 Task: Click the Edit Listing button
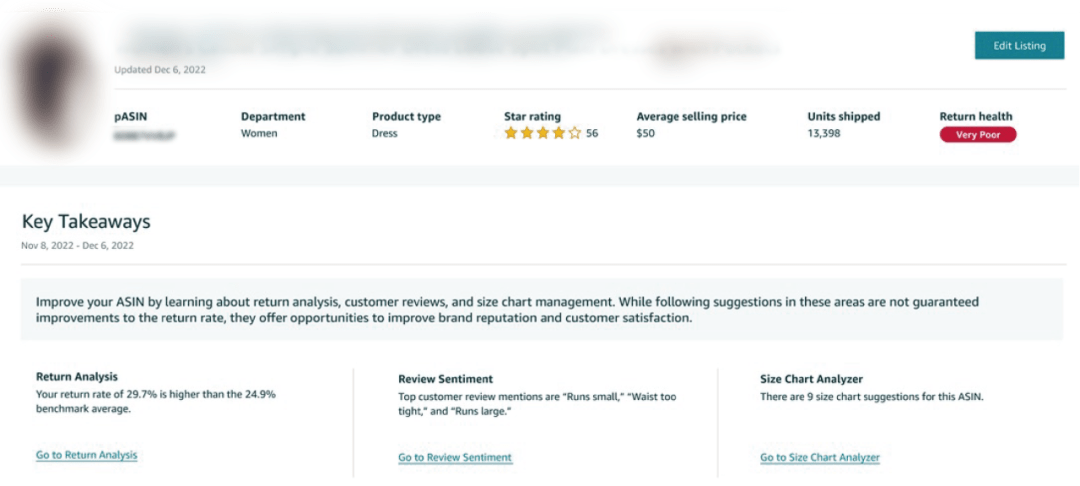click(x=1019, y=46)
